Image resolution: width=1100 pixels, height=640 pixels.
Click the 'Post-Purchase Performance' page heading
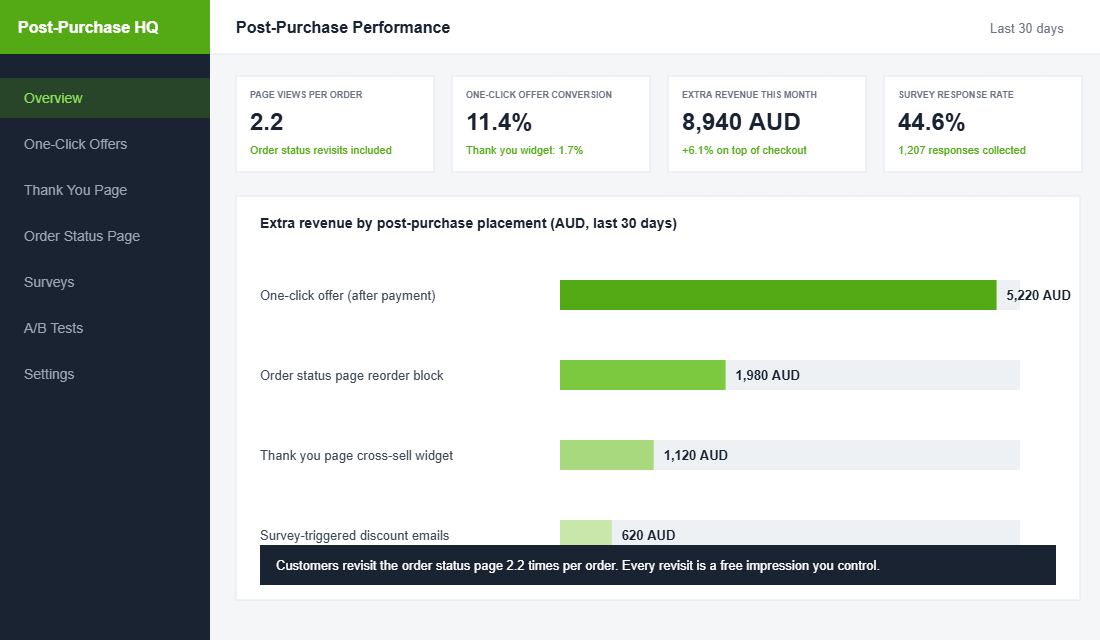343,27
